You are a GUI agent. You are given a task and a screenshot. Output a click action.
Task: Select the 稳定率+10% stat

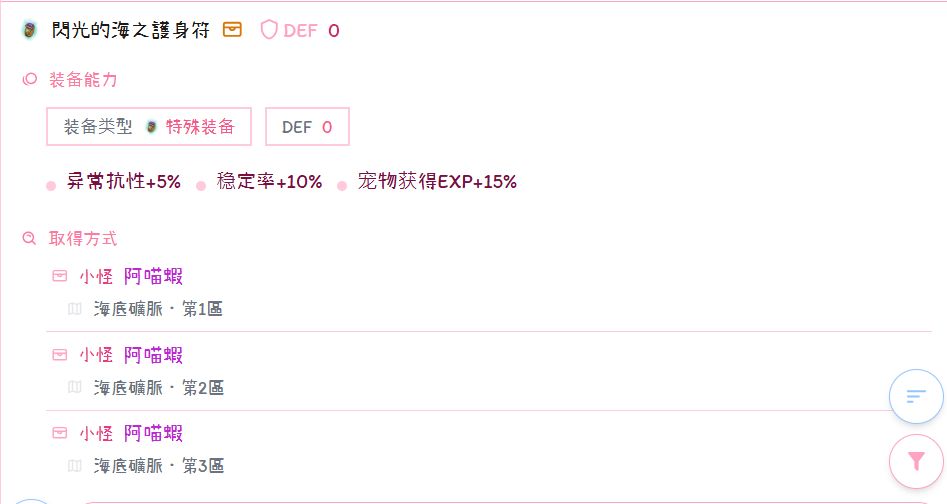[269, 182]
